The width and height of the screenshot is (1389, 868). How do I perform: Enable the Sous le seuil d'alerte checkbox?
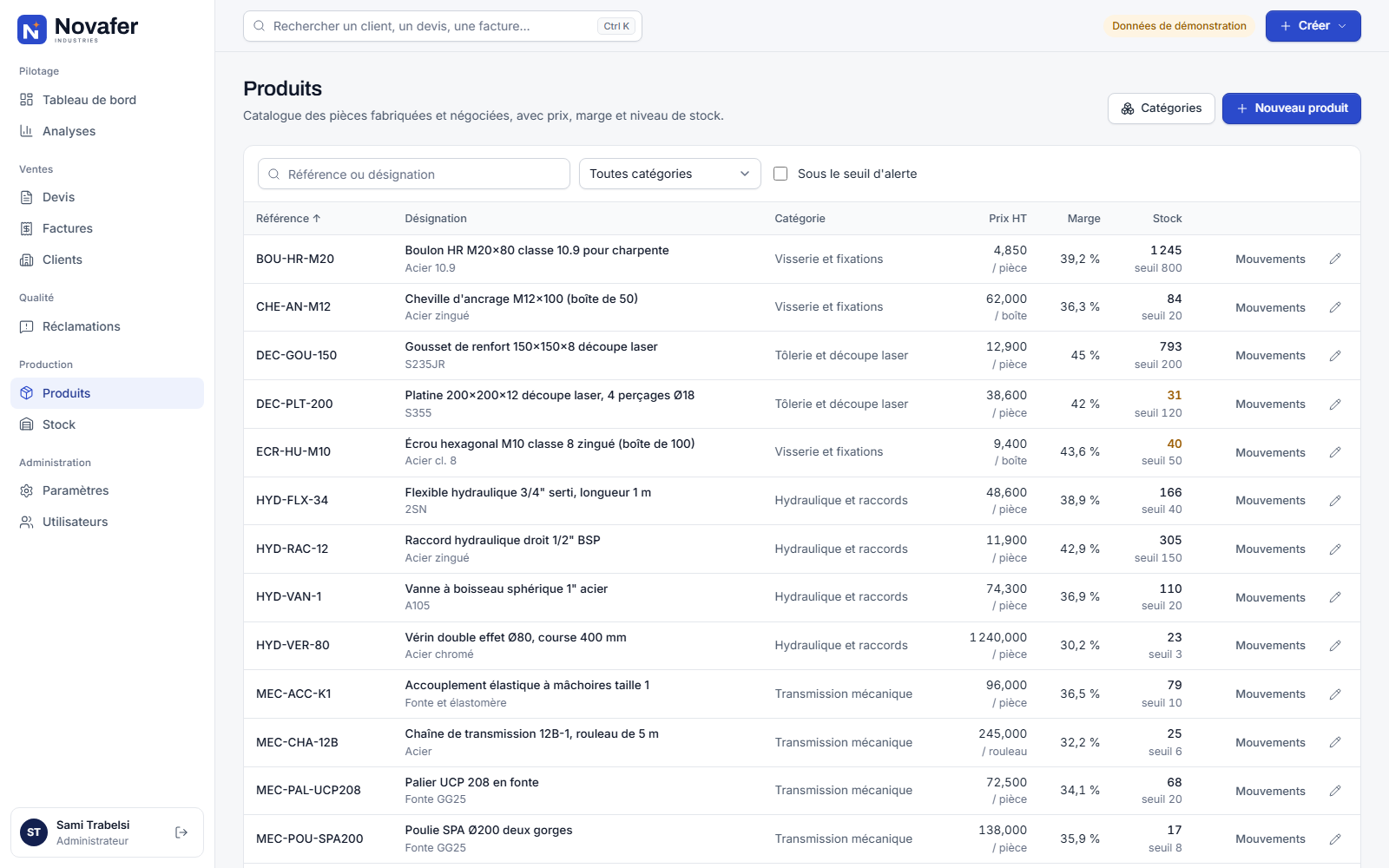(780, 174)
